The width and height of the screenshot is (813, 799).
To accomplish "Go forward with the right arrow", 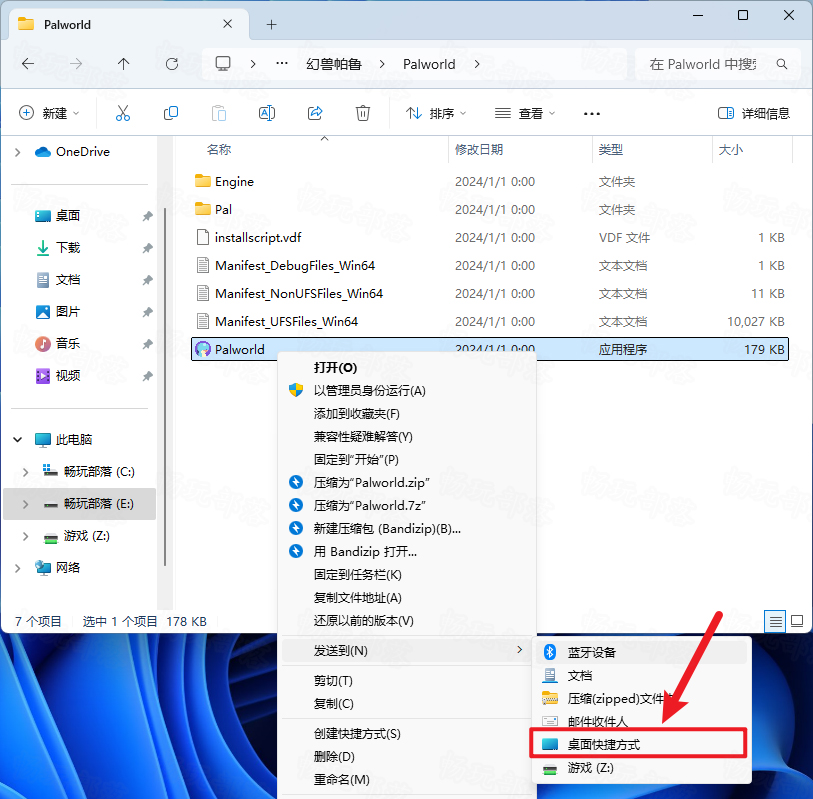I will point(76,64).
